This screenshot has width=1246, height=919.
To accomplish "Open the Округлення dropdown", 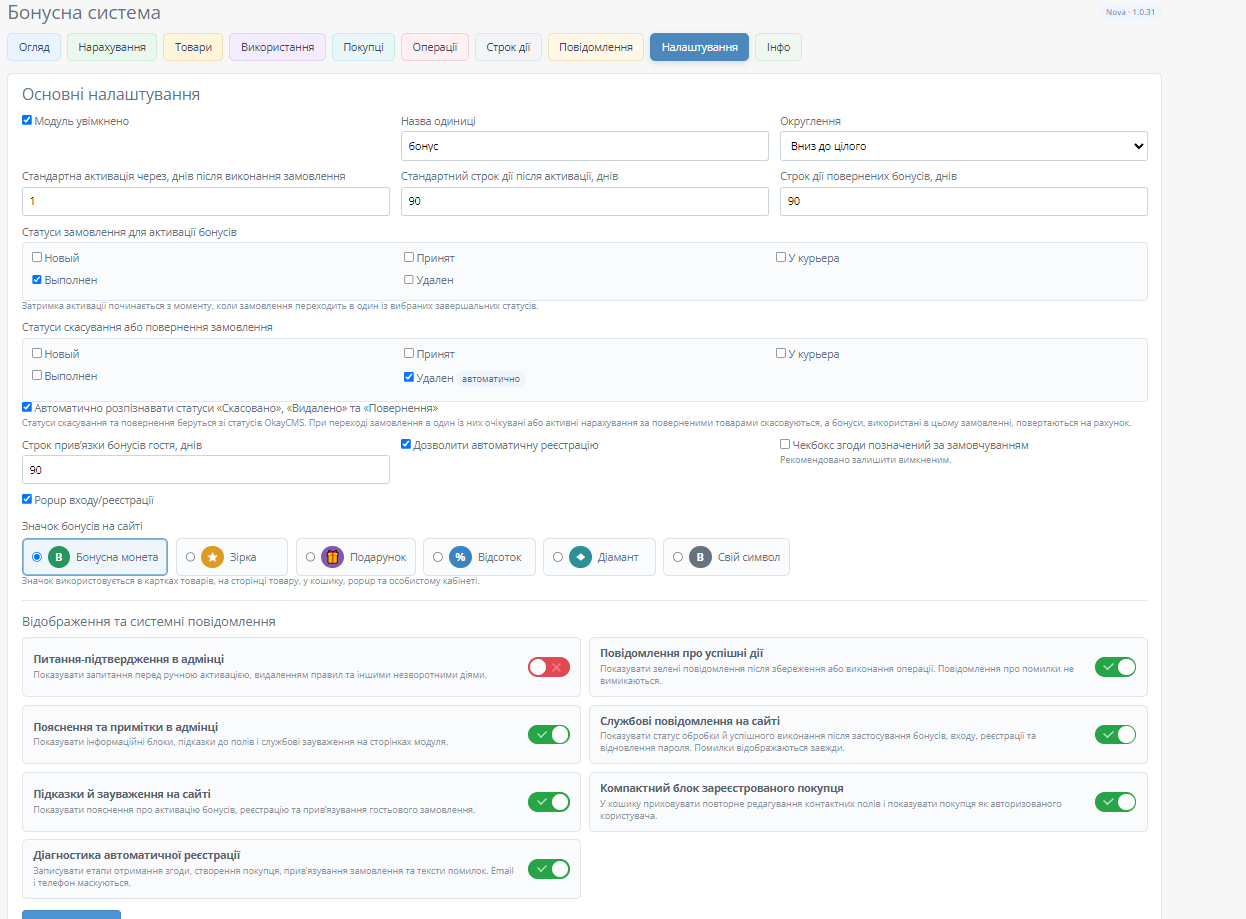I will point(964,146).
